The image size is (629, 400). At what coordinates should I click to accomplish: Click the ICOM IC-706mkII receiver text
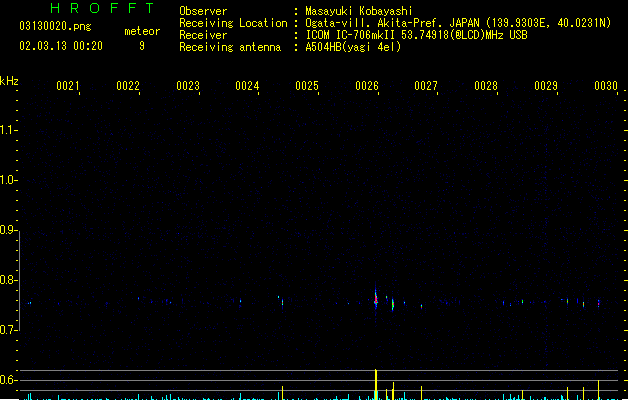coord(416,35)
